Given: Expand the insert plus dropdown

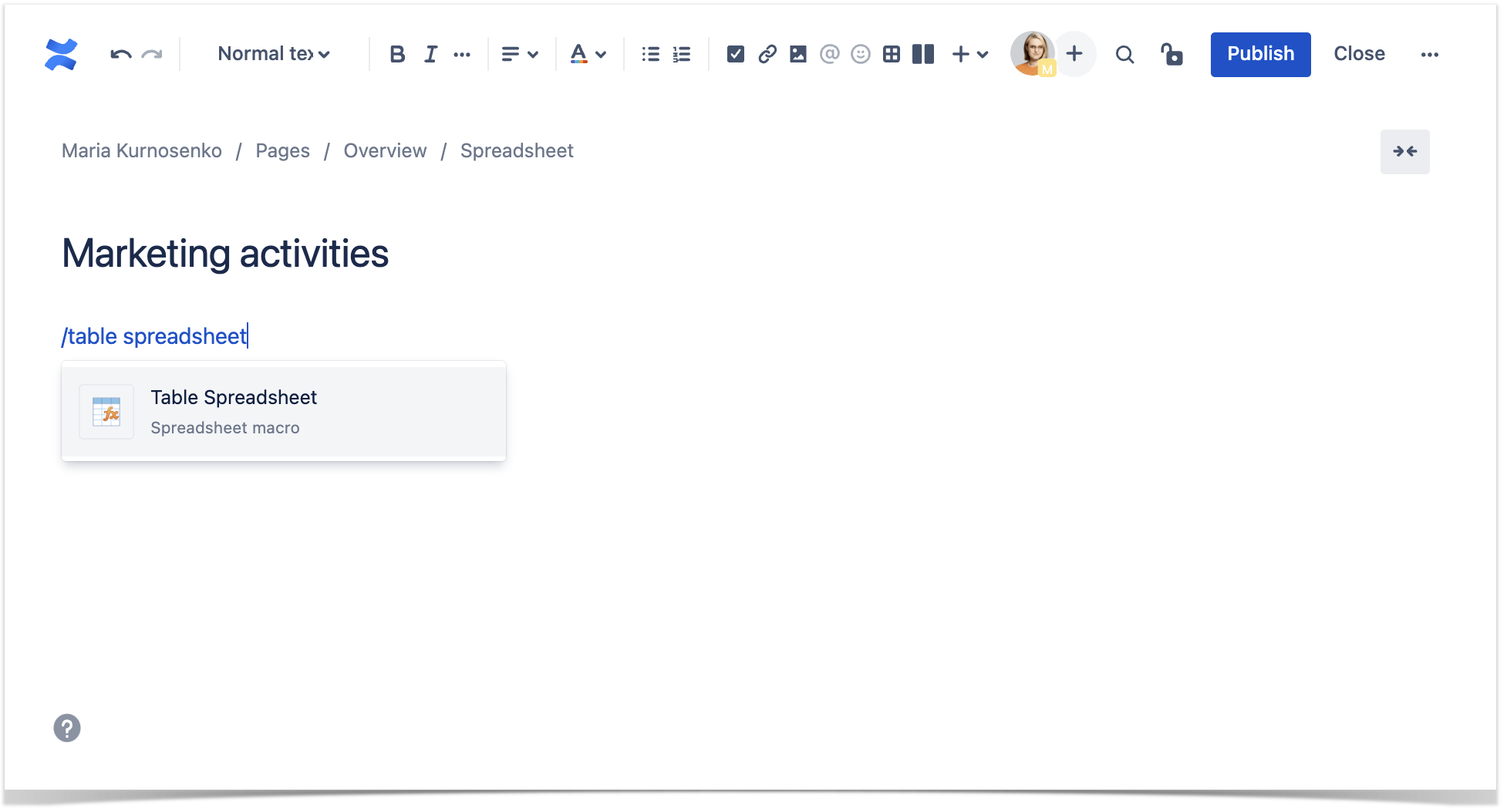Looking at the screenshot, I should click(x=970, y=54).
